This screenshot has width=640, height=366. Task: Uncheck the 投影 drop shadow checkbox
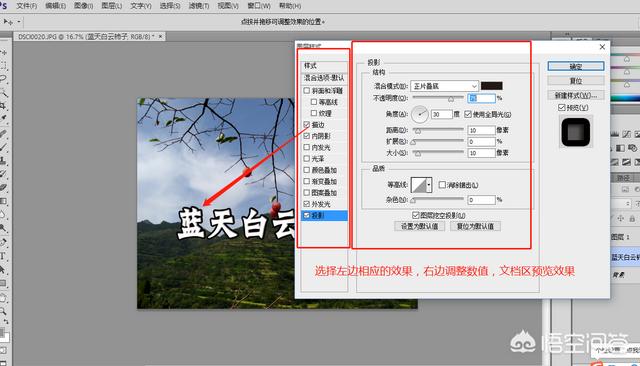pyautogui.click(x=307, y=215)
